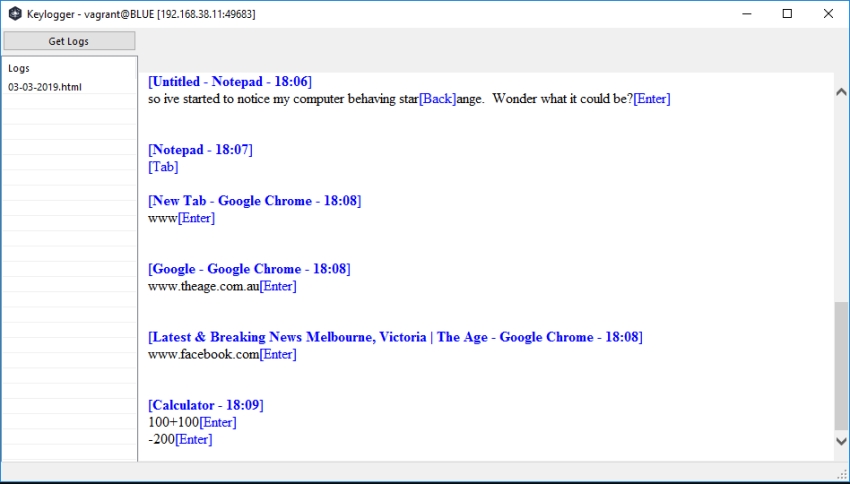Click the [Tab] key entry
Screen dimensions: 850x484
coord(163,167)
